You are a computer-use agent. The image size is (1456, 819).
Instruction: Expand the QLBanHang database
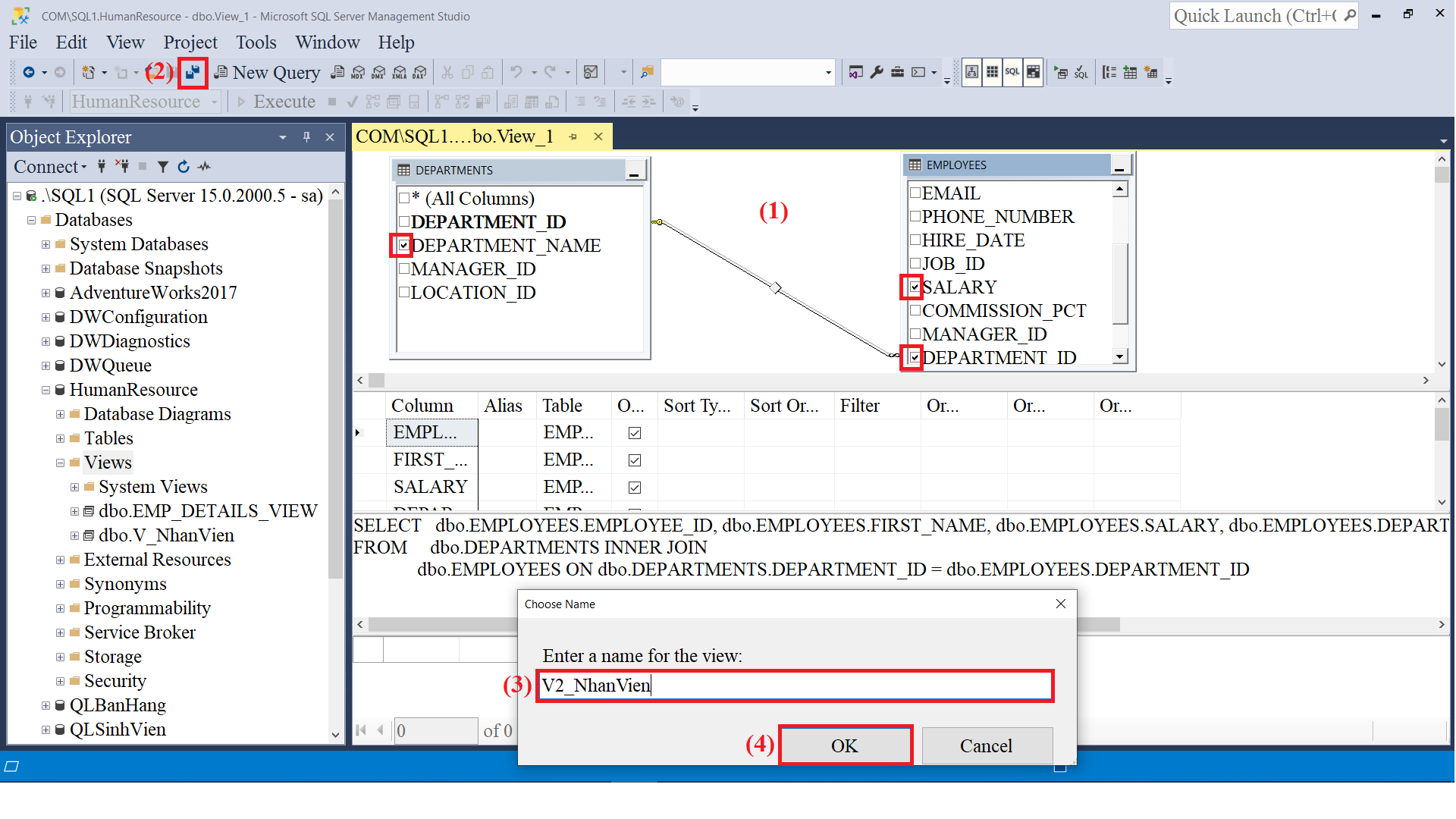45,705
